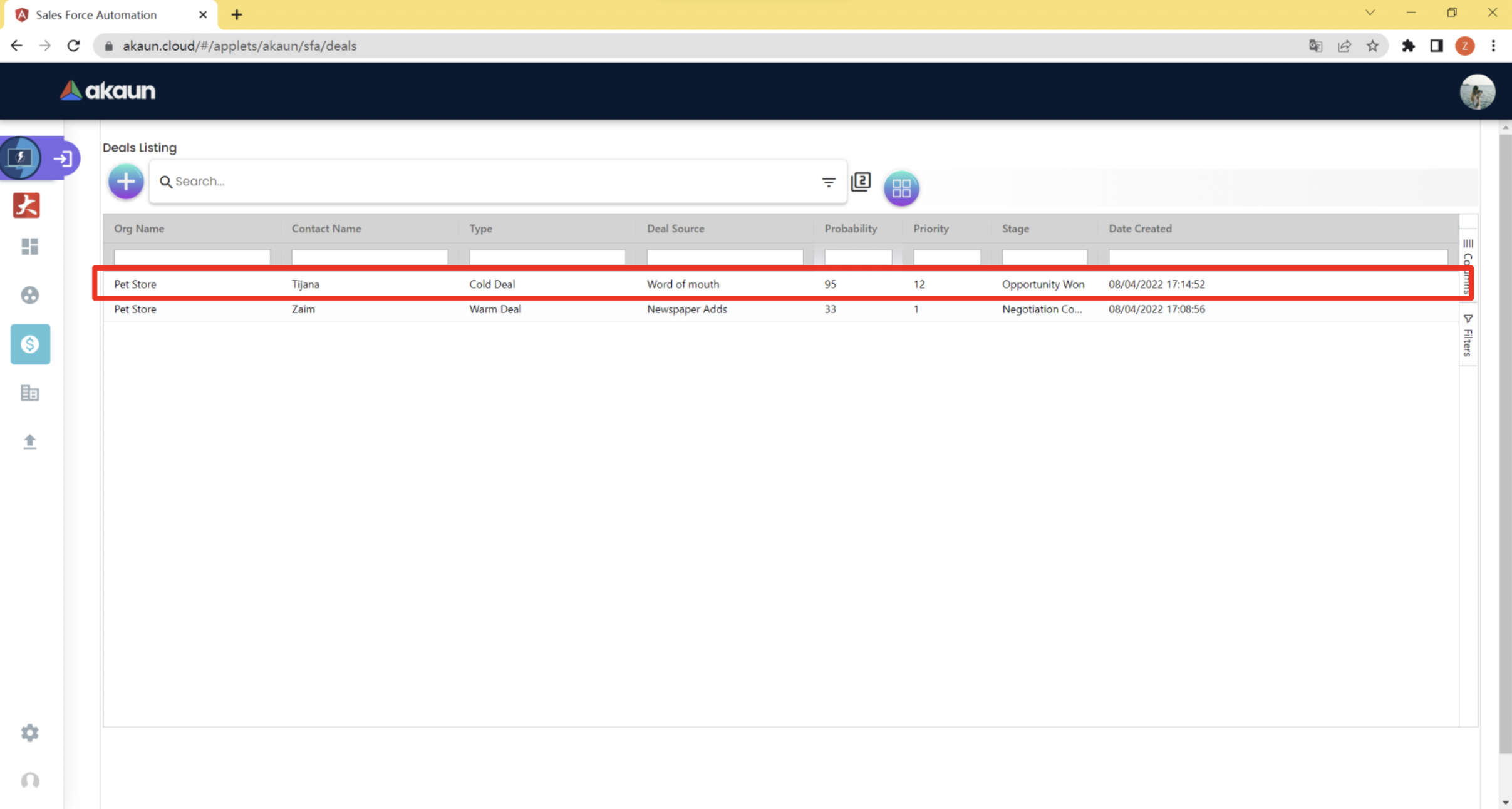Open the Tijana Cold Deal row
Screen dimensions: 1512x809
(492, 284)
